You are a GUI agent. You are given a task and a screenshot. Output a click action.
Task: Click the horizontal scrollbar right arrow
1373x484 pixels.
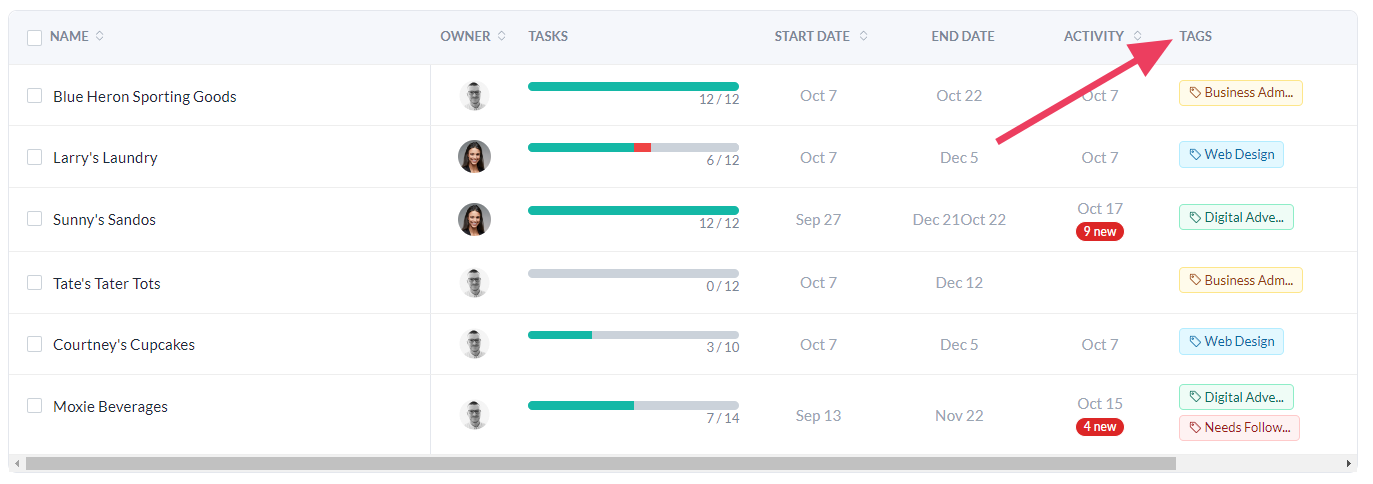[1349, 464]
